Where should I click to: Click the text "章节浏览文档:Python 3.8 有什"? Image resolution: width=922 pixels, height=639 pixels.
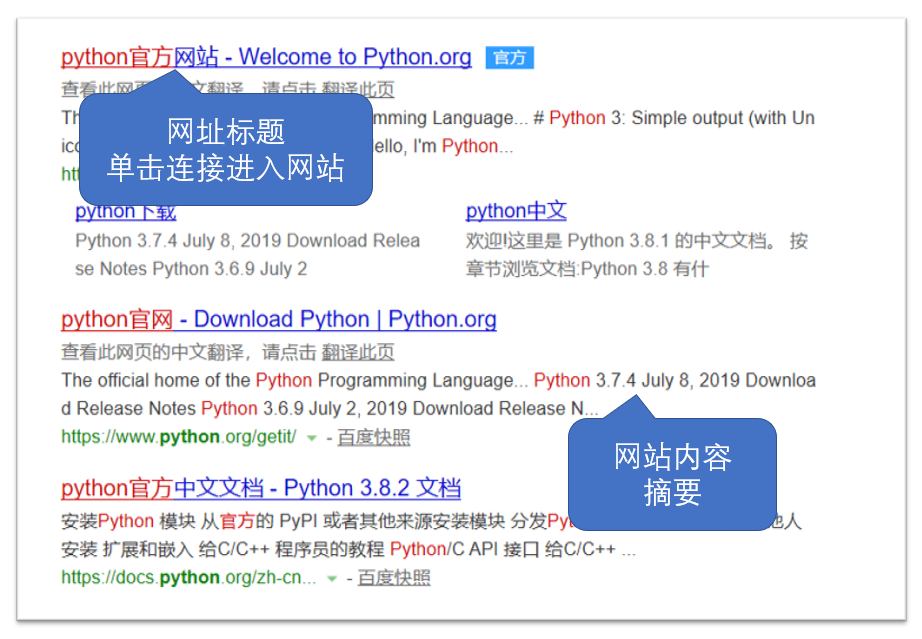[x=587, y=269]
